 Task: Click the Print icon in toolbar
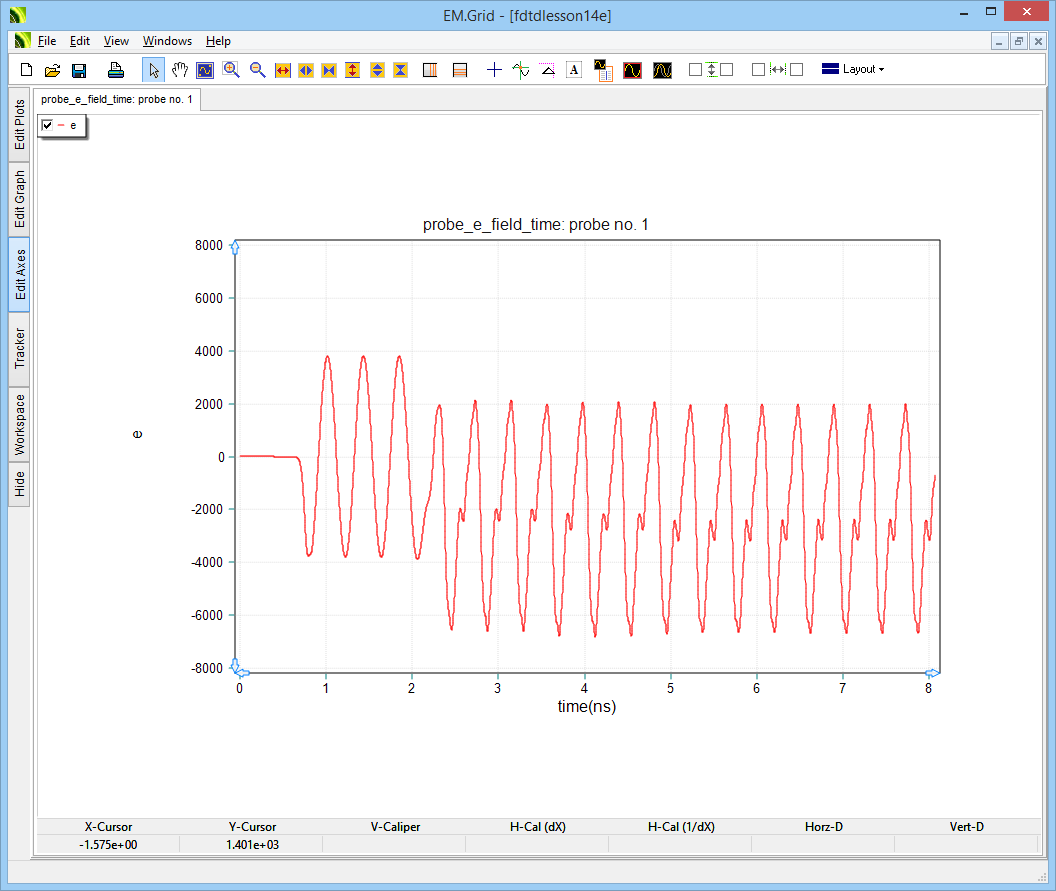(x=116, y=70)
